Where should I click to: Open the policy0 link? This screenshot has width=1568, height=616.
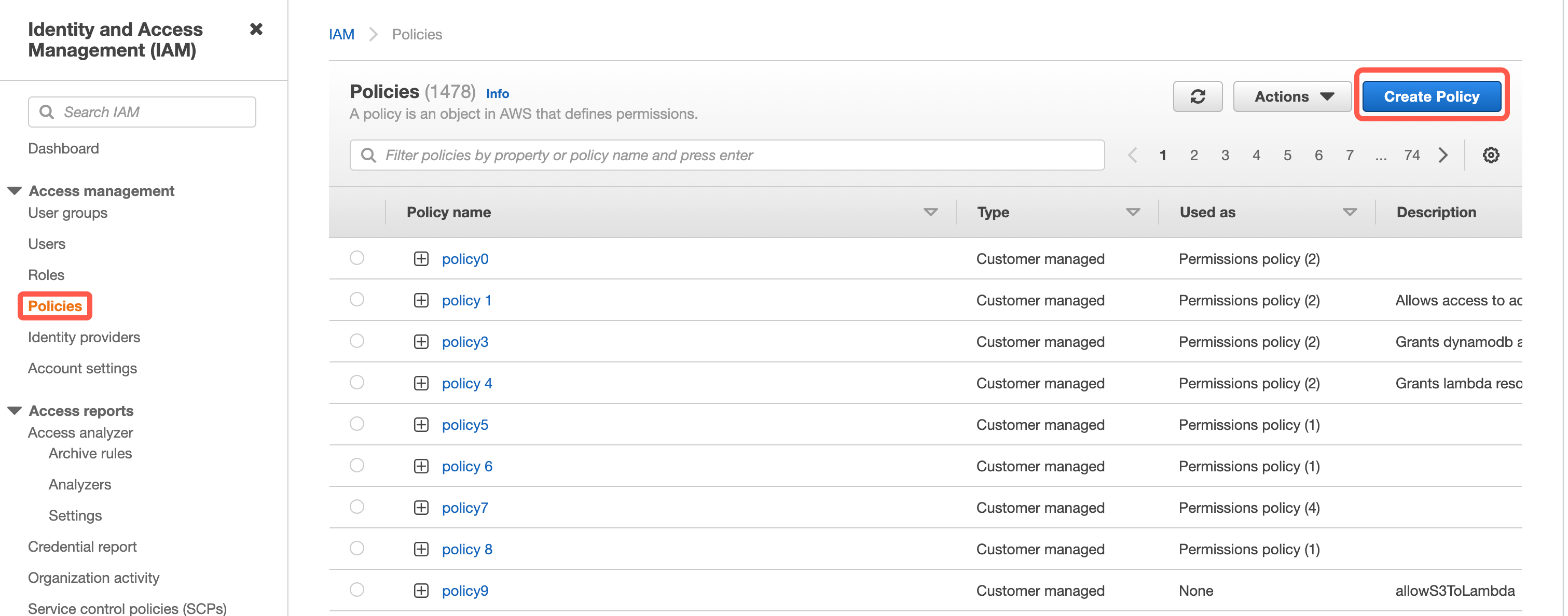click(x=465, y=259)
